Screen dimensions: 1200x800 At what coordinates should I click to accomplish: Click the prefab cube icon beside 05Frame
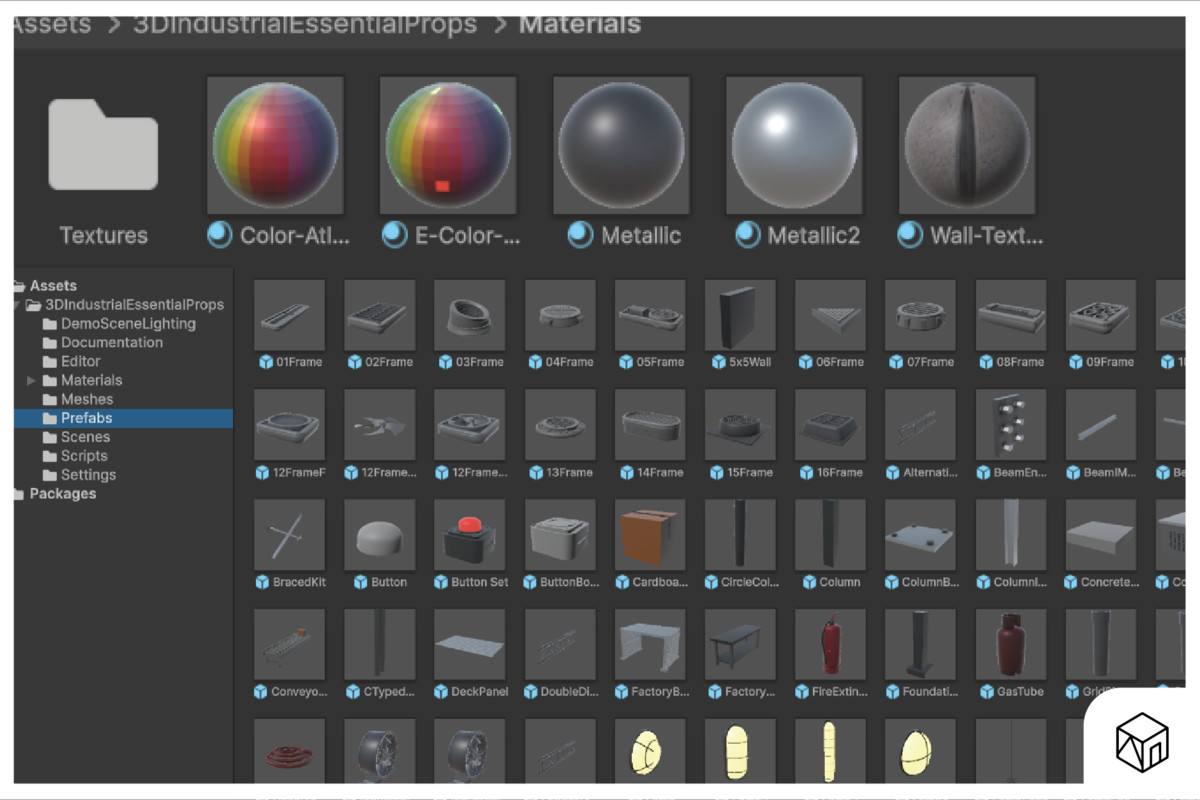point(626,362)
